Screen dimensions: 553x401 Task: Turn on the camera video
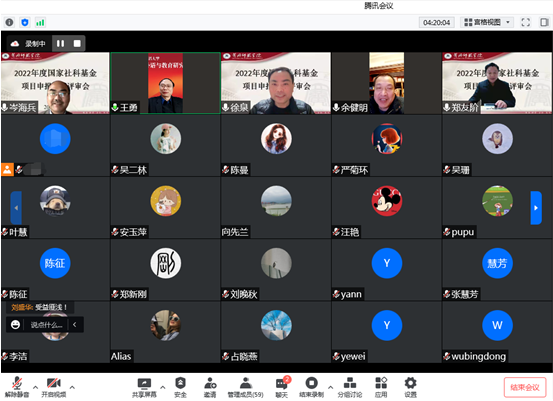click(54, 388)
